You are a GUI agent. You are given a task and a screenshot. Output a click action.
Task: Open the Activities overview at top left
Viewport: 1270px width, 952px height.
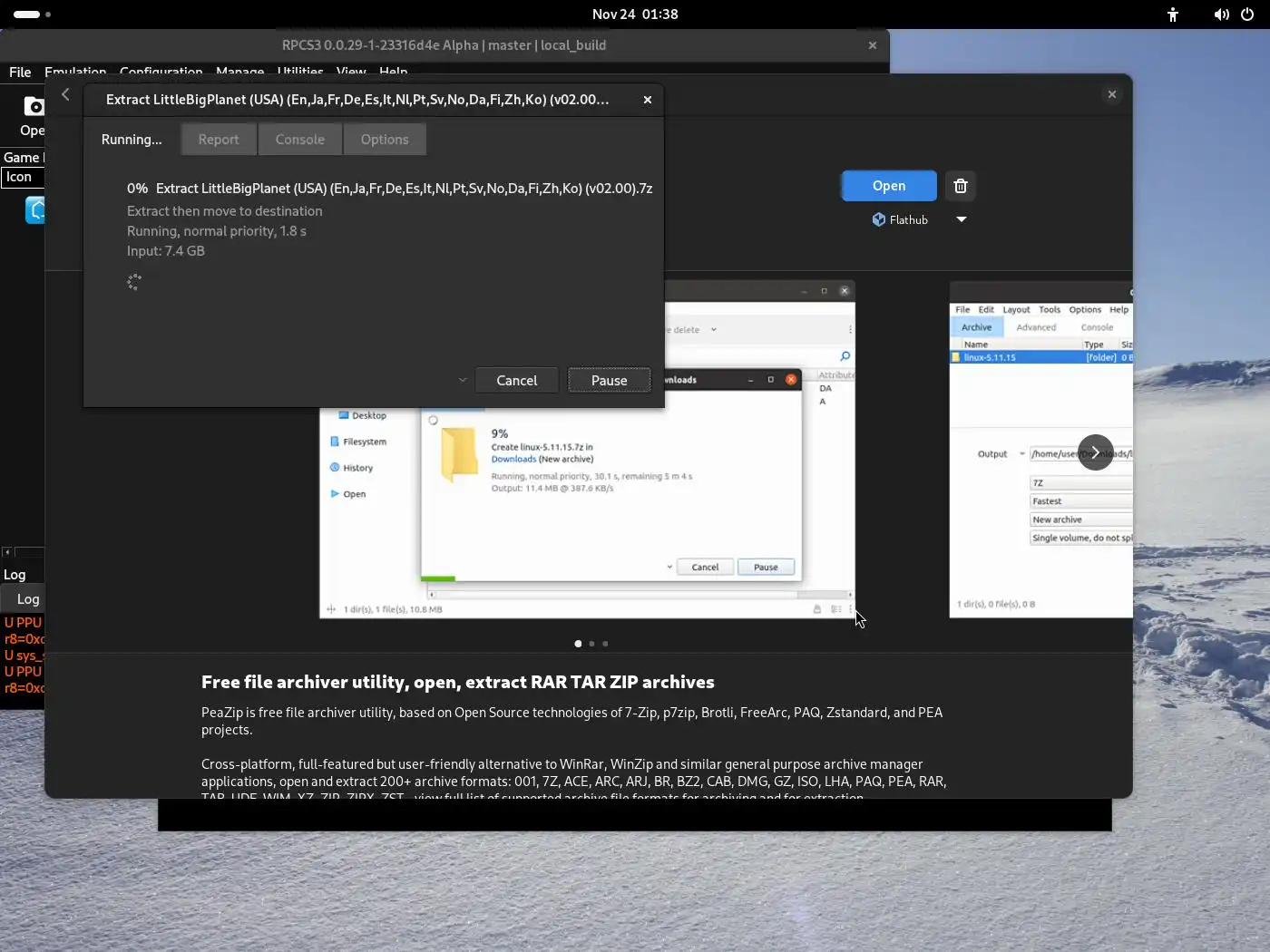33,15
